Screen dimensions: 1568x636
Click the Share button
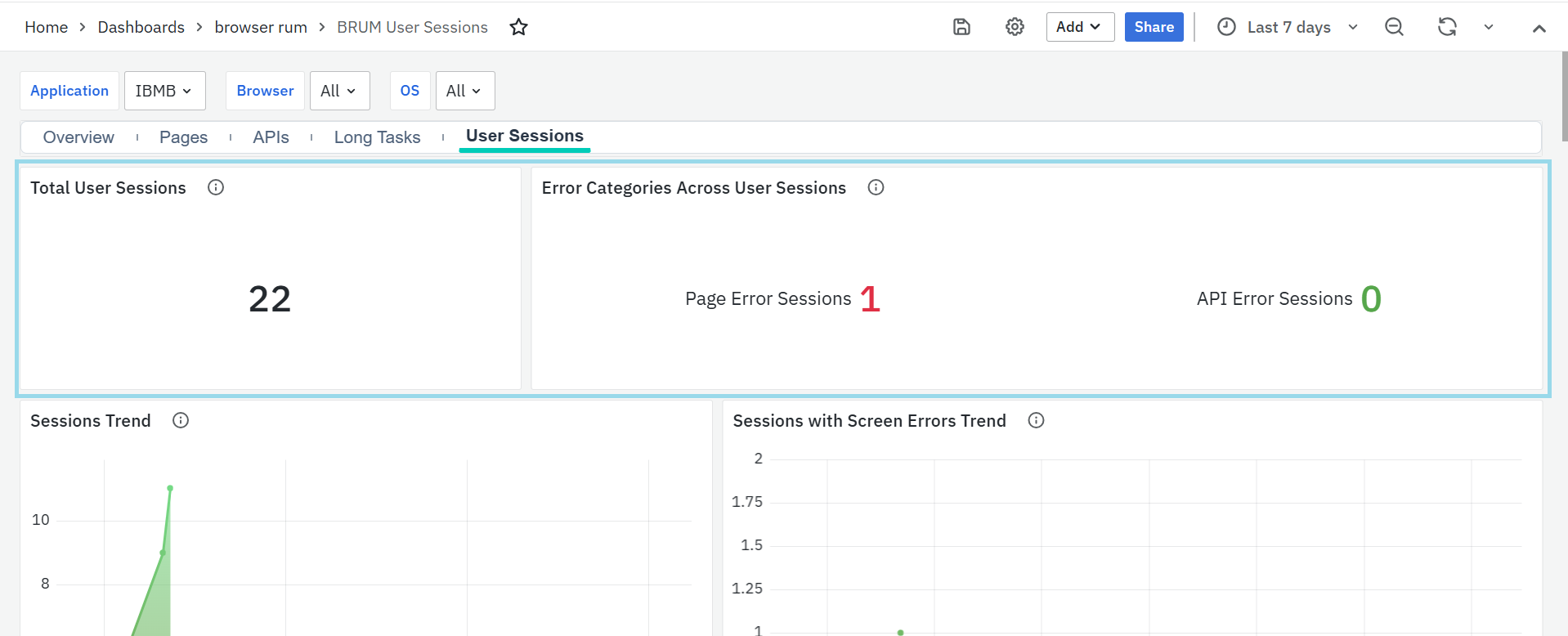coord(1154,27)
